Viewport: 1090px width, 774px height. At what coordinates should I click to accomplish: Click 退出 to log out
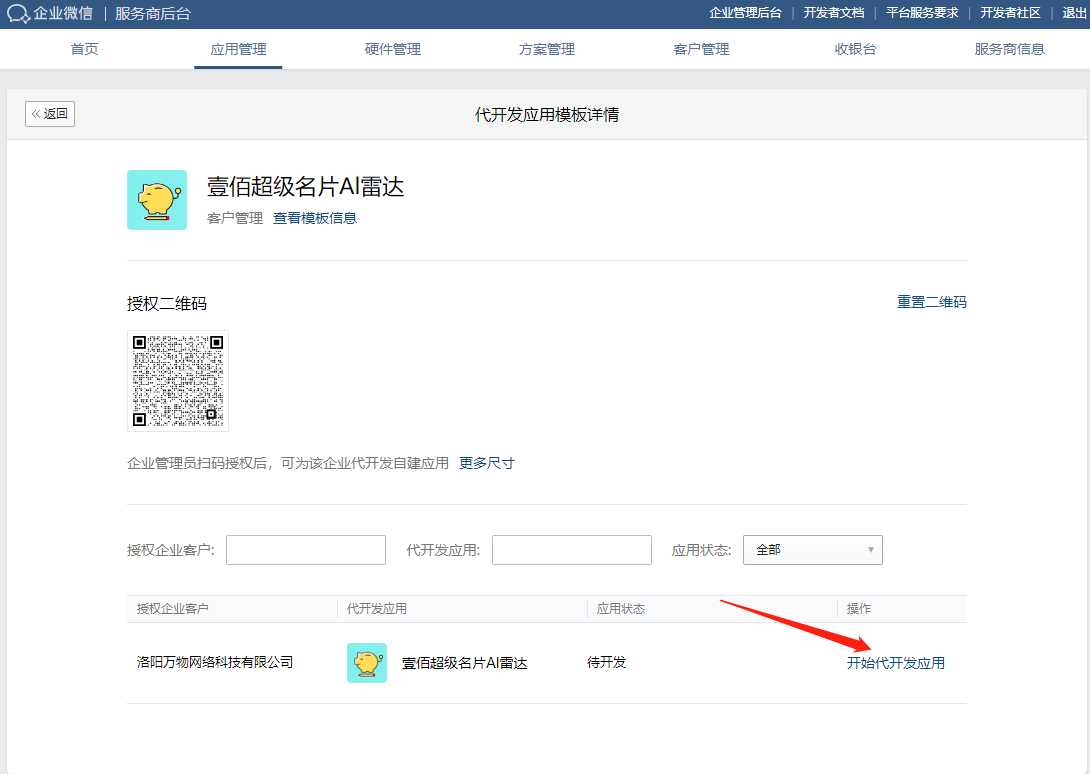coord(1074,13)
